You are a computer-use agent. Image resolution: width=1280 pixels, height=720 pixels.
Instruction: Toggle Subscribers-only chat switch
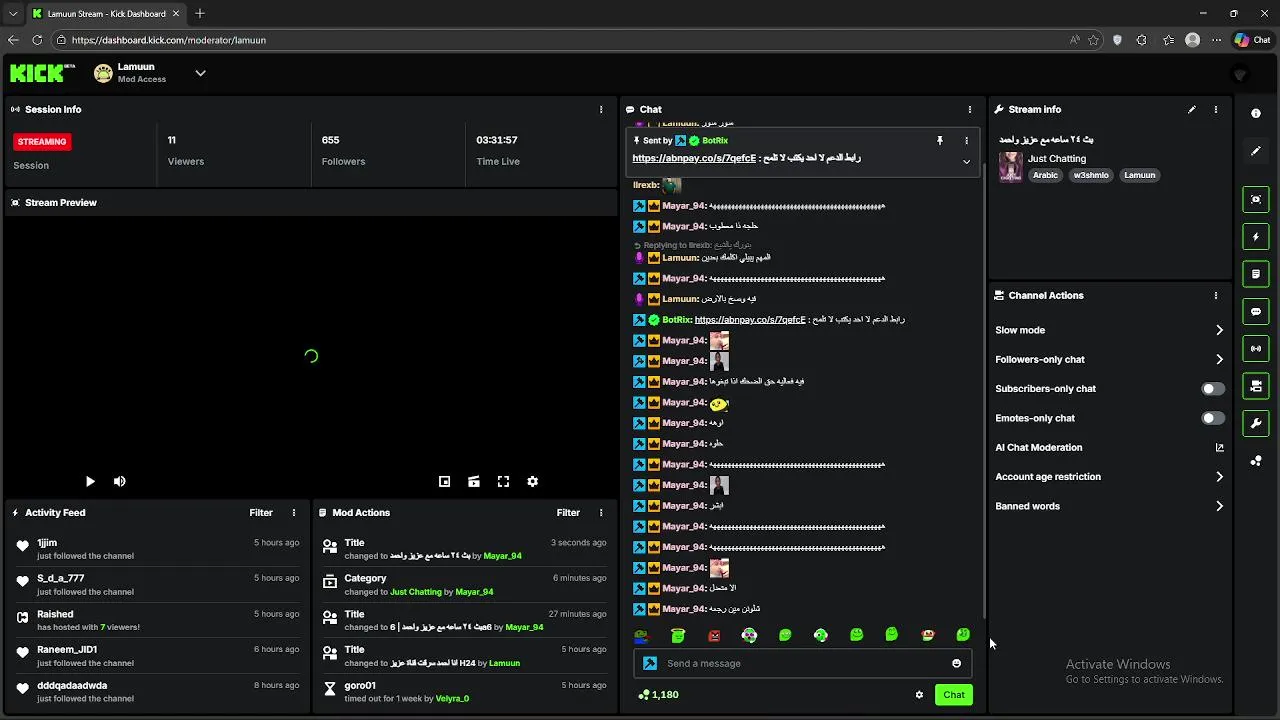tap(1212, 389)
